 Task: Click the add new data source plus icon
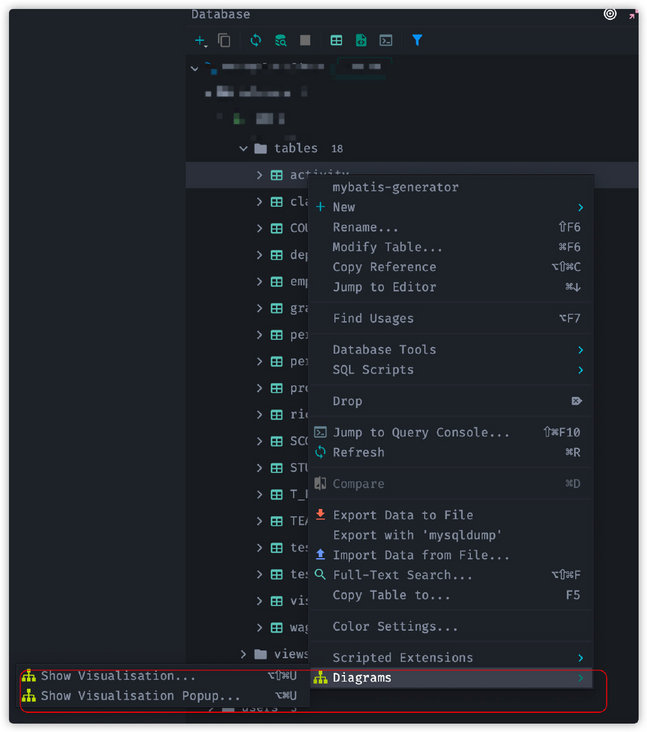(x=199, y=41)
